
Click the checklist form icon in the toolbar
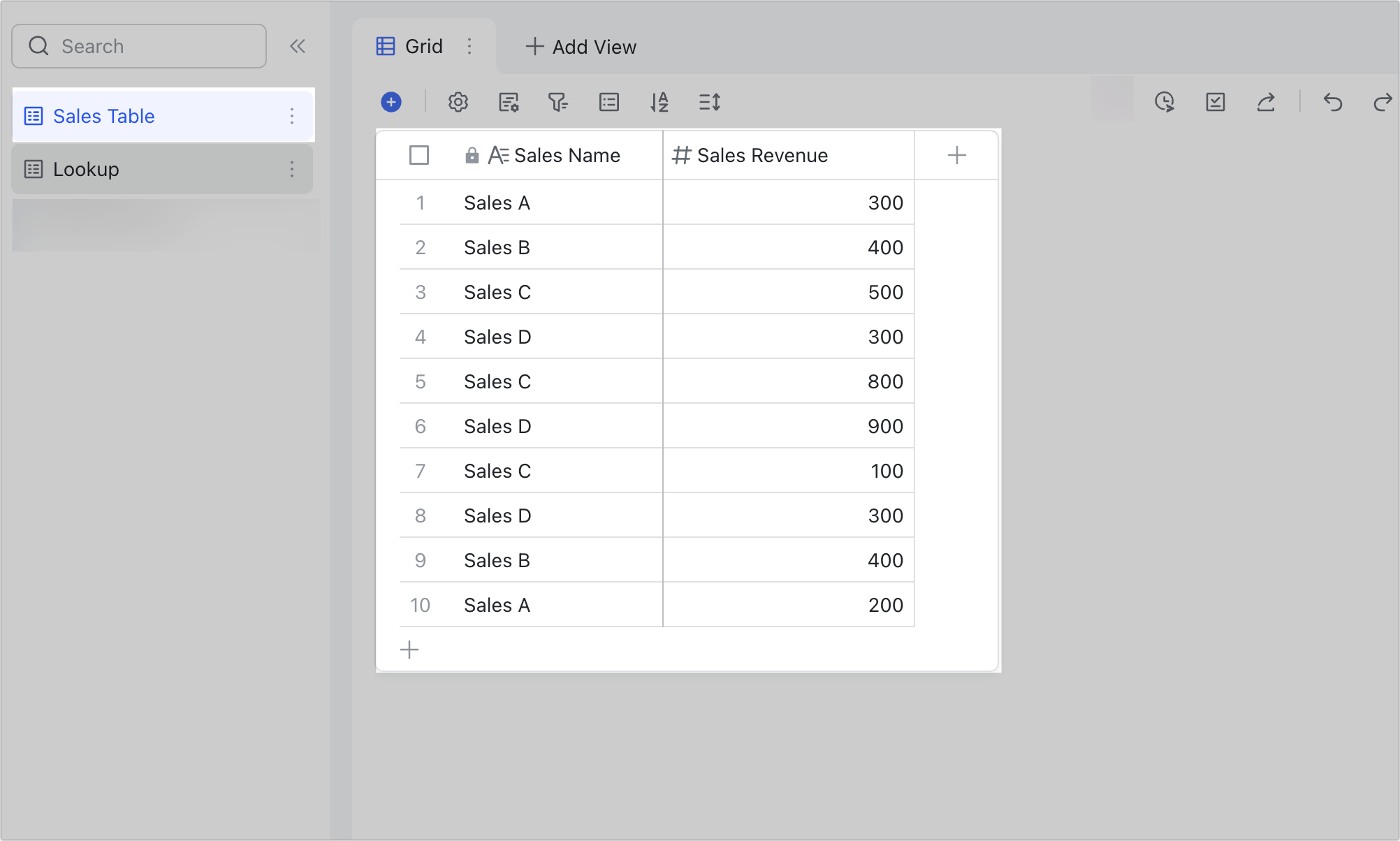coord(1216,102)
